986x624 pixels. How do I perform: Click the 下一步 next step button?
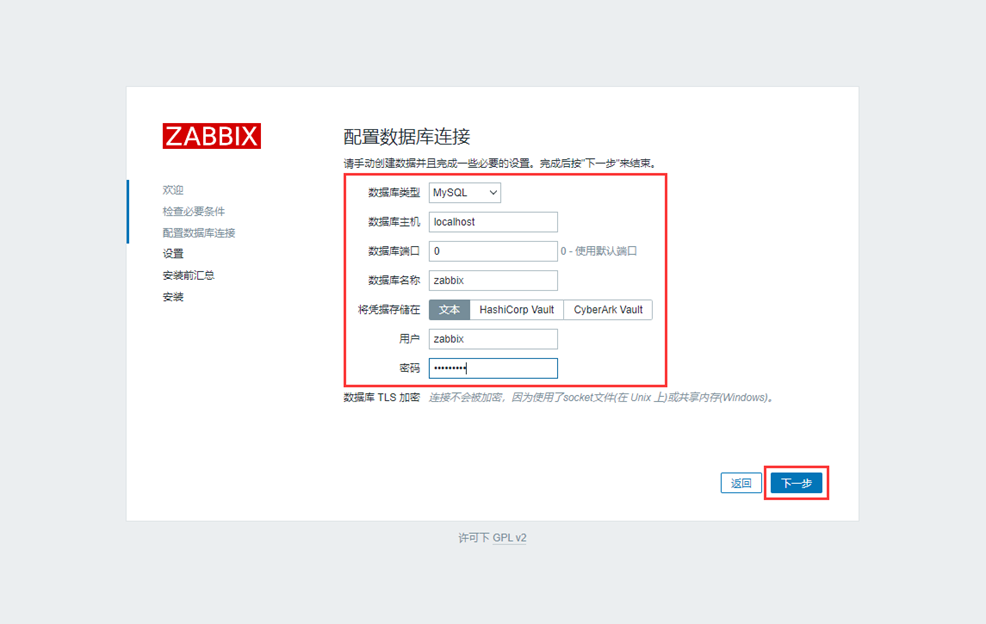coord(796,483)
